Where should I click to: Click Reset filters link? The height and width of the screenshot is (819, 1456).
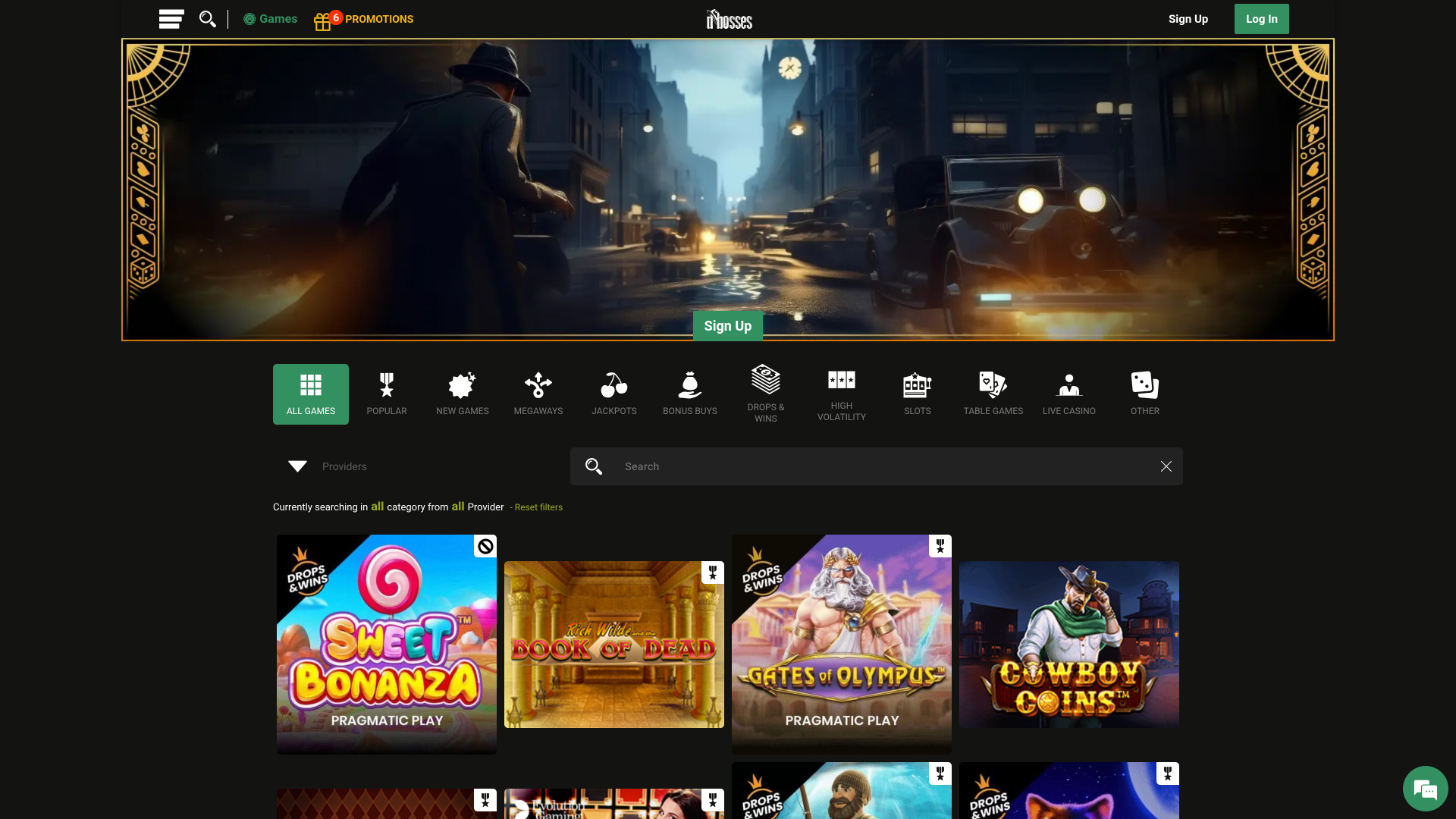[538, 507]
